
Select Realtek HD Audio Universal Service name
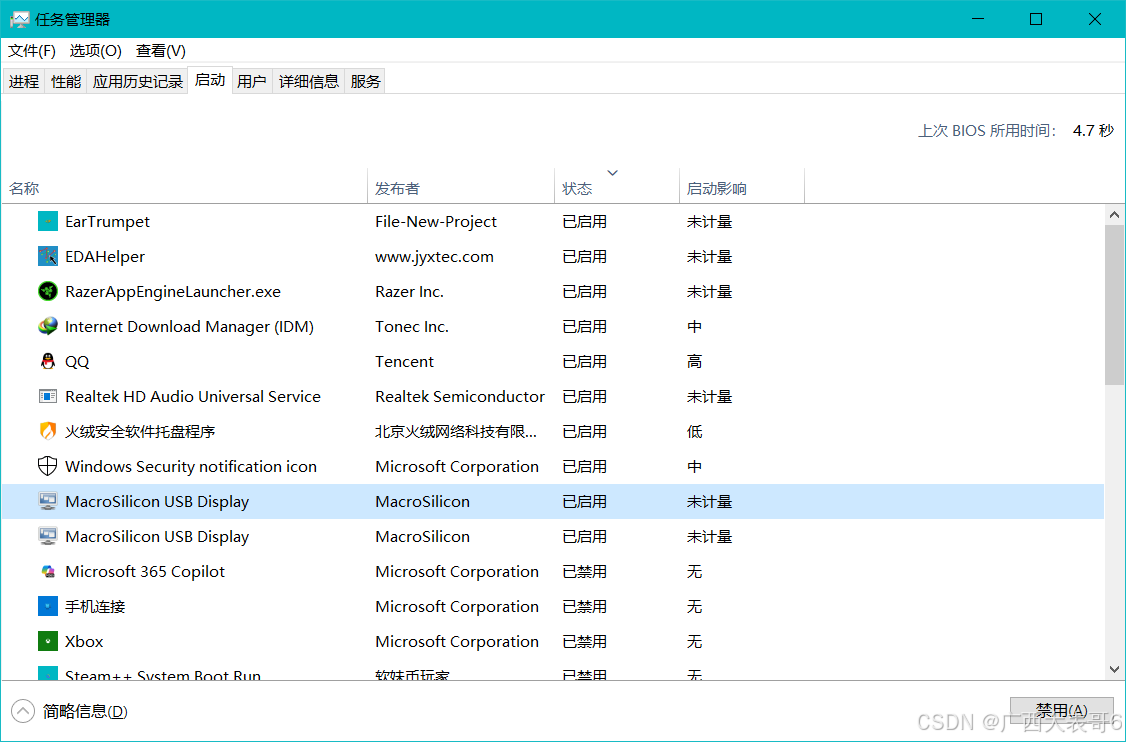coord(192,396)
